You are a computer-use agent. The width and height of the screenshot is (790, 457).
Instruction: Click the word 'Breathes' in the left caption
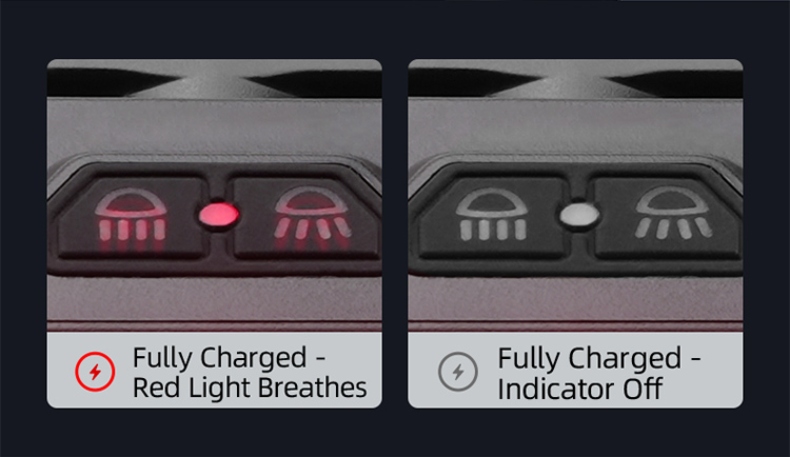point(312,388)
